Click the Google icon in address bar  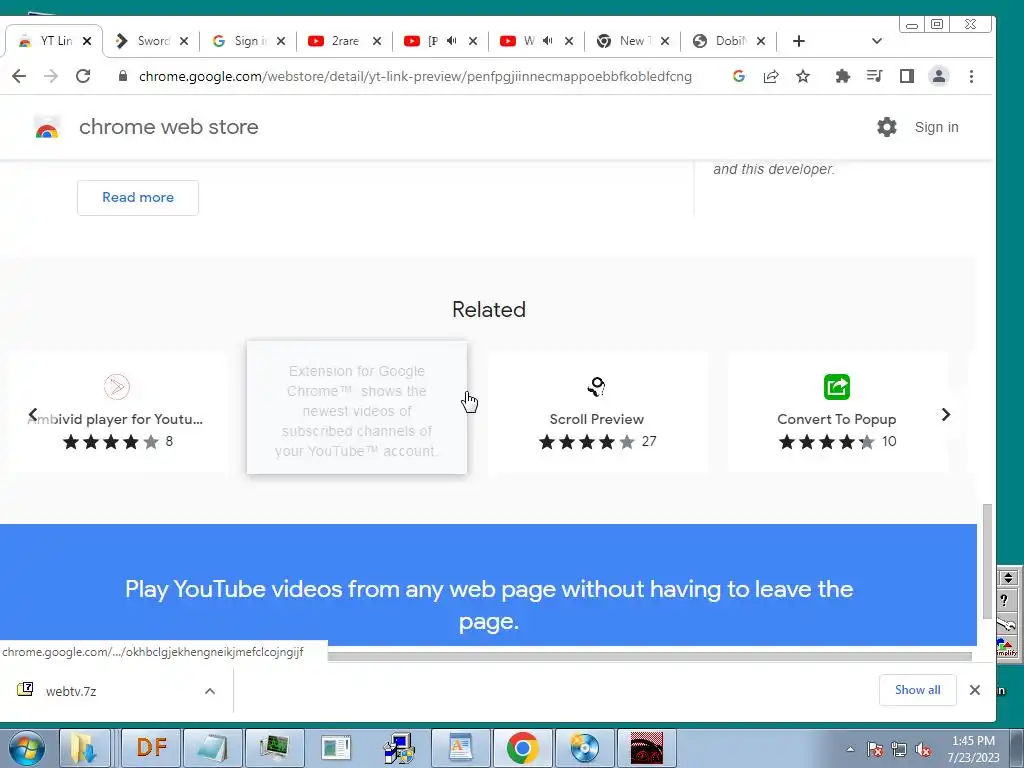point(739,76)
